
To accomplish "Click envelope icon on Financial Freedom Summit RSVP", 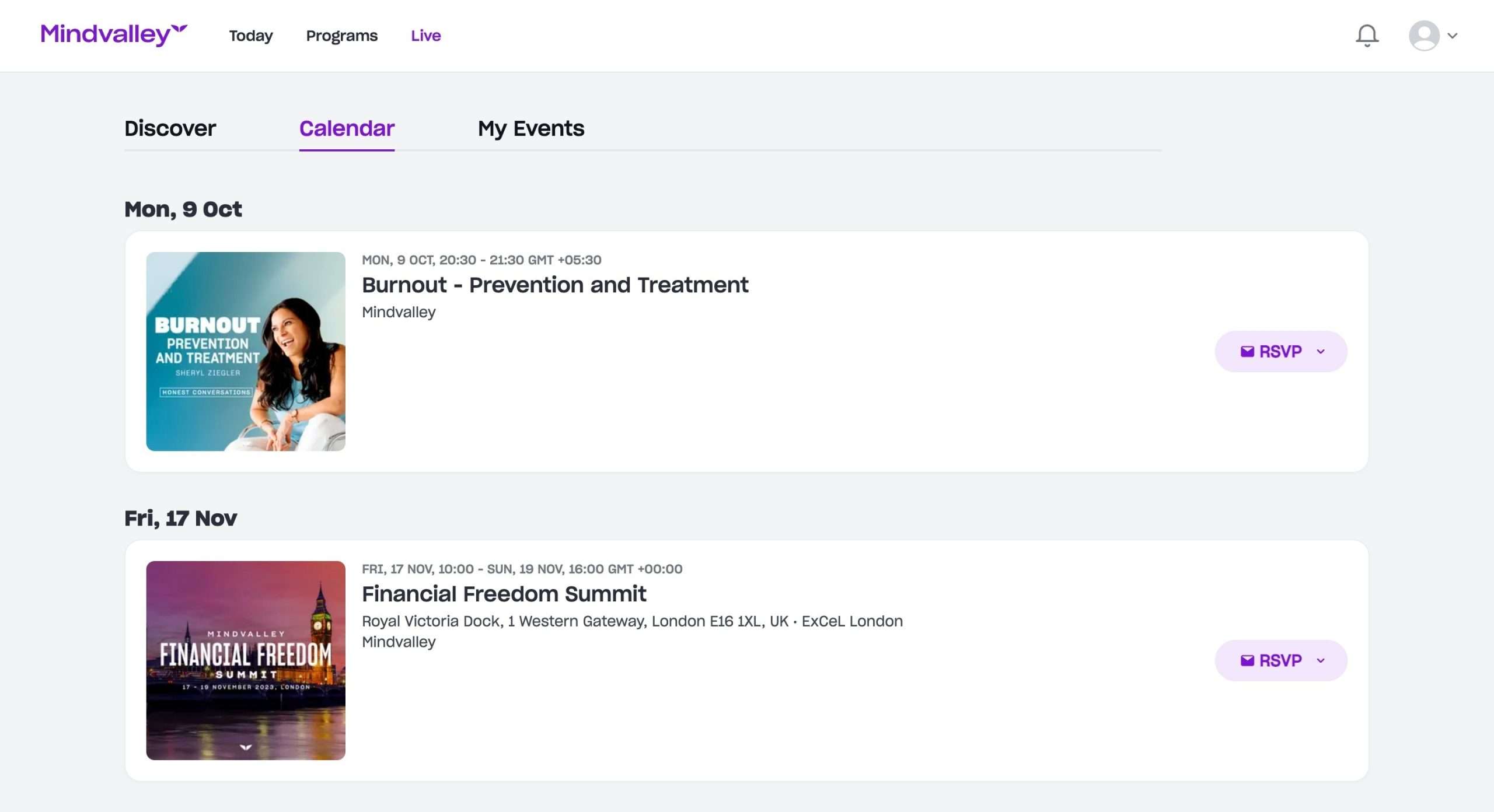I will tap(1247, 660).
